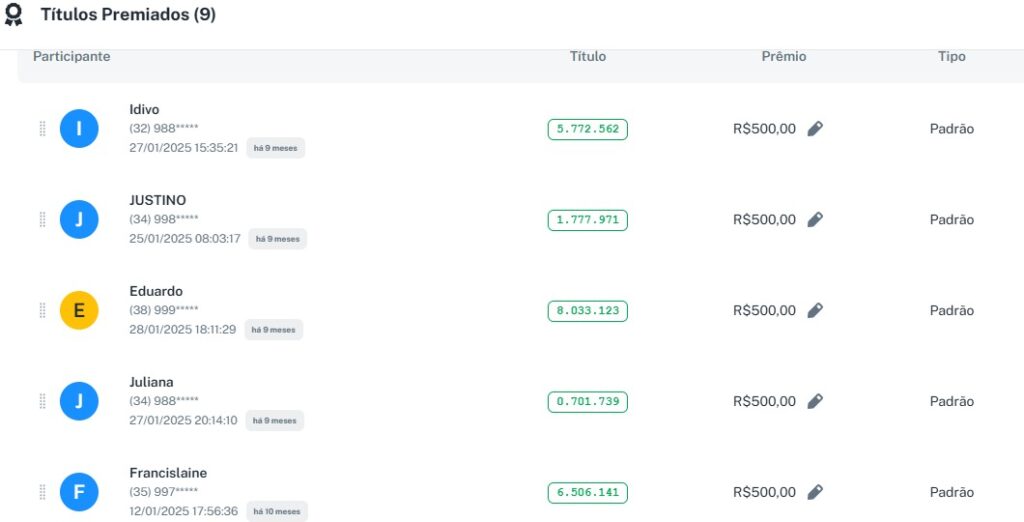
Task: Click Eduardo's yellow E avatar
Action: click(x=79, y=311)
